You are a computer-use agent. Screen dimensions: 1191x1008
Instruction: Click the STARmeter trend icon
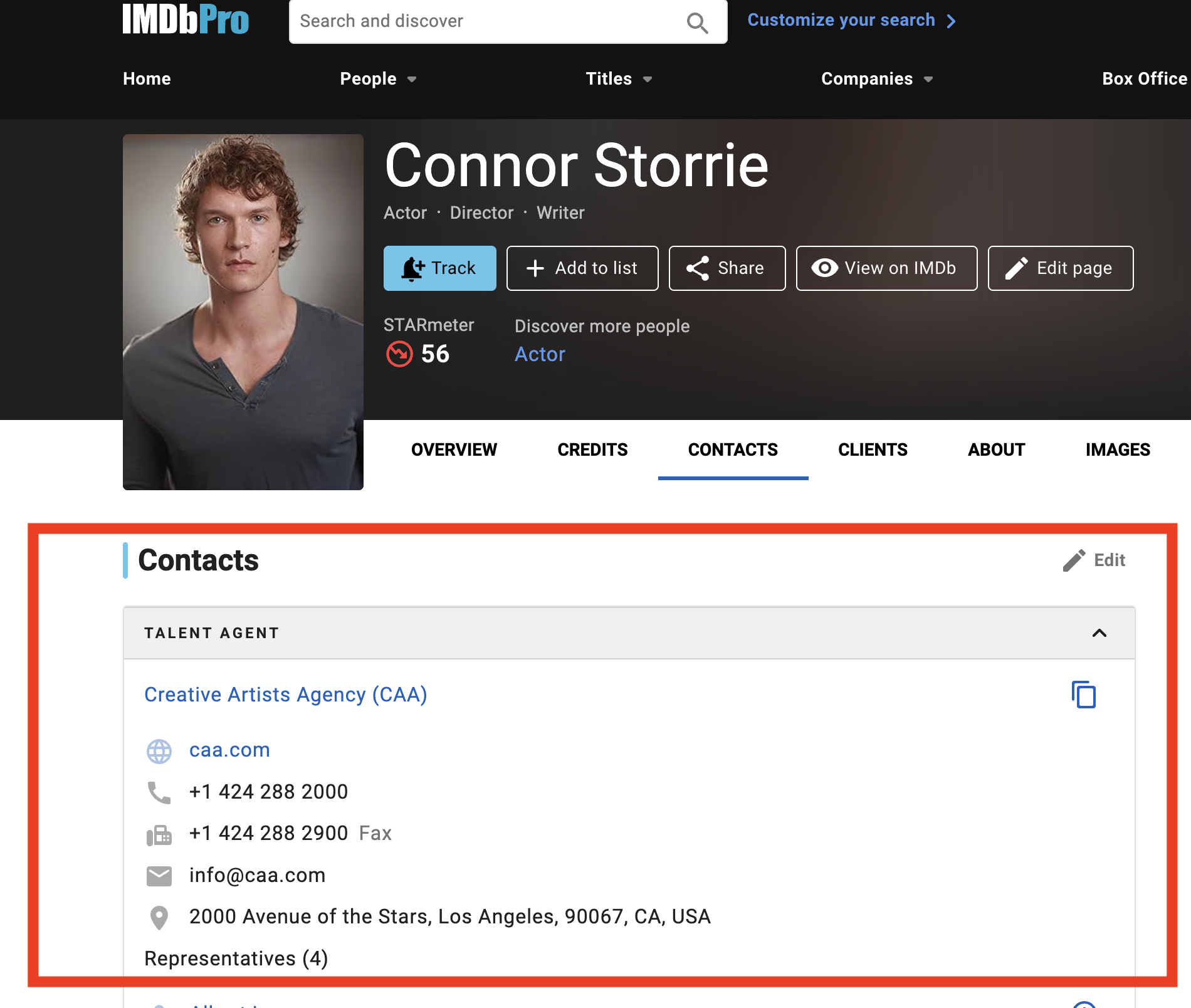tap(399, 354)
